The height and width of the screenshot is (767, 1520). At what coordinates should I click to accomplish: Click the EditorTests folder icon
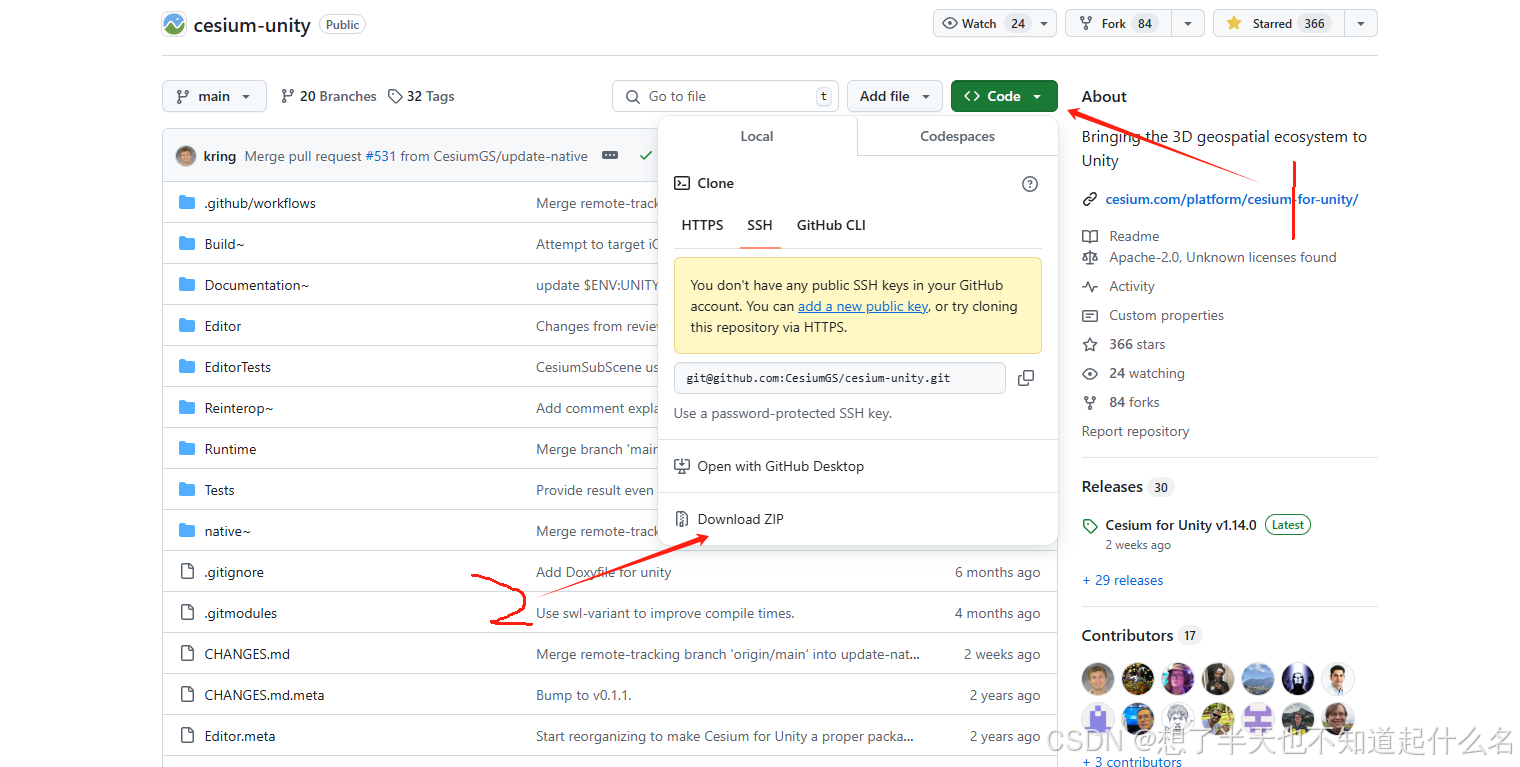point(187,367)
